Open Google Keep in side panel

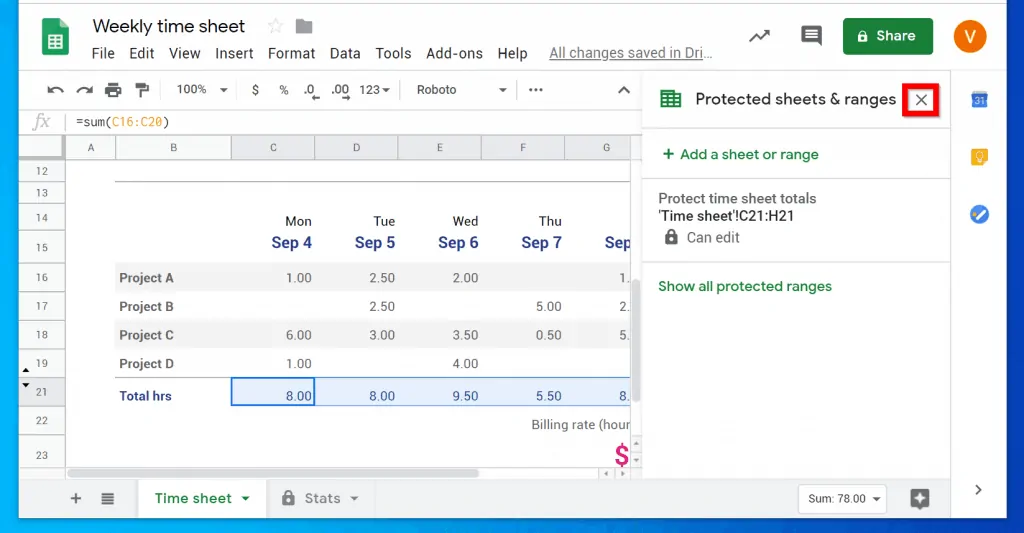(979, 157)
